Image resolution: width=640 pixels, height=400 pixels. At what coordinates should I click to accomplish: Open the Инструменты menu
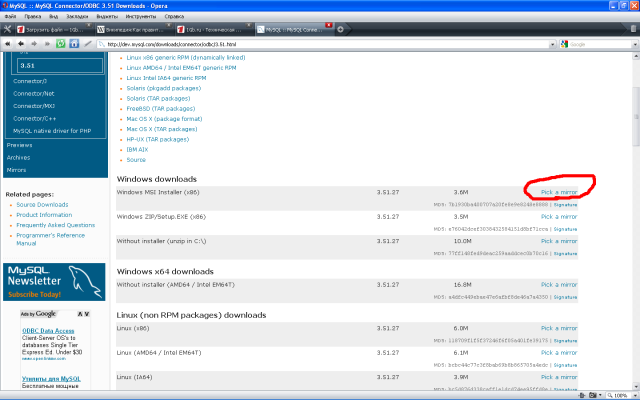point(140,16)
